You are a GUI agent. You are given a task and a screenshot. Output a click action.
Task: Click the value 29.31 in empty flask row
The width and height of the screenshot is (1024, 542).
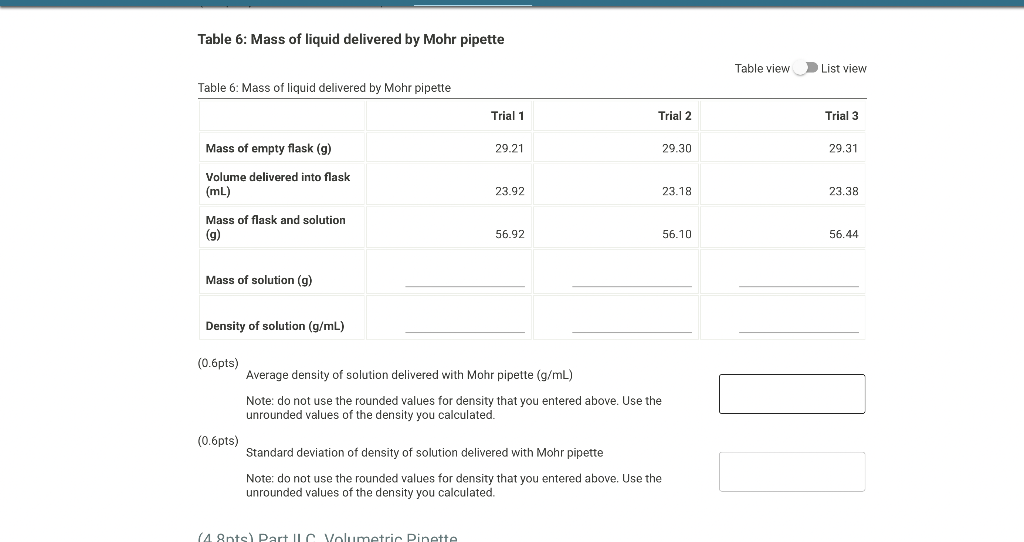pos(844,148)
